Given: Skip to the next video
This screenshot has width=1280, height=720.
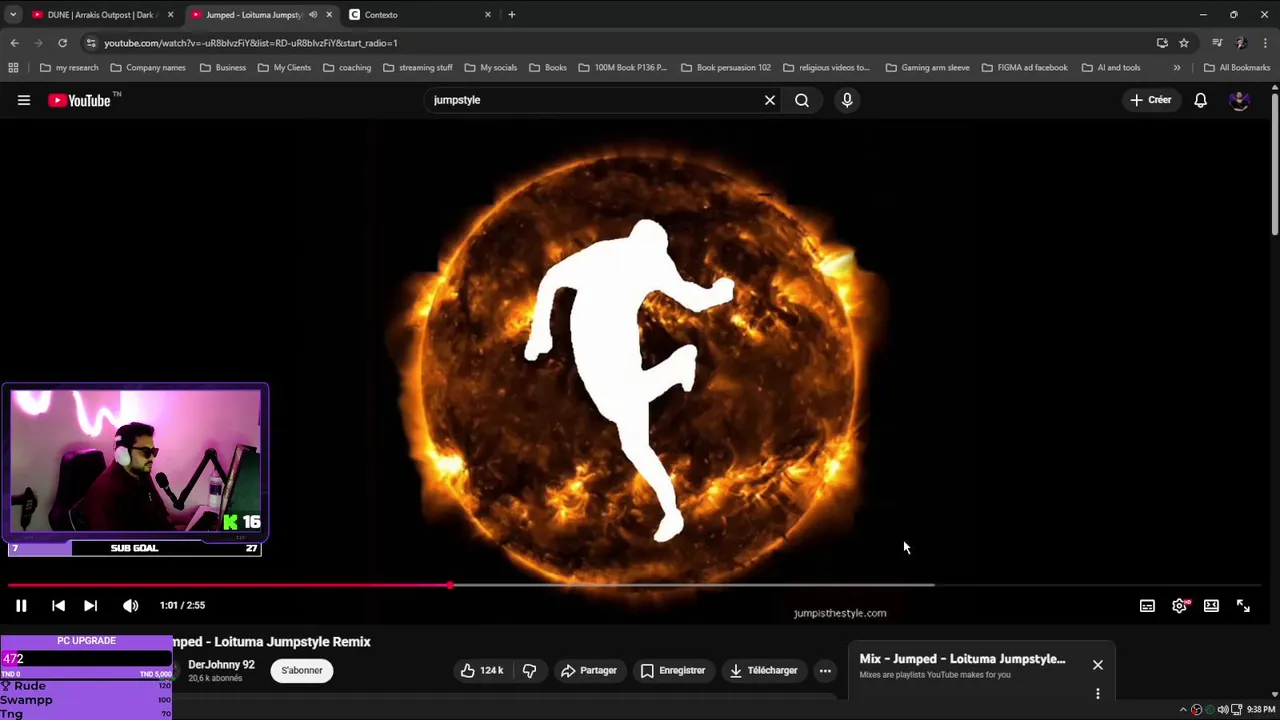Looking at the screenshot, I should tap(90, 605).
